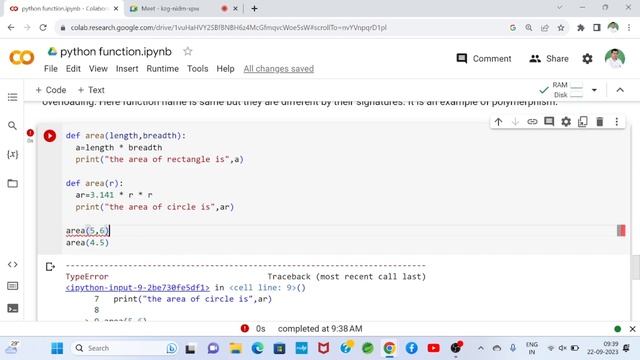Move cell down arrow
This screenshot has height=360, width=640.
(x=515, y=122)
